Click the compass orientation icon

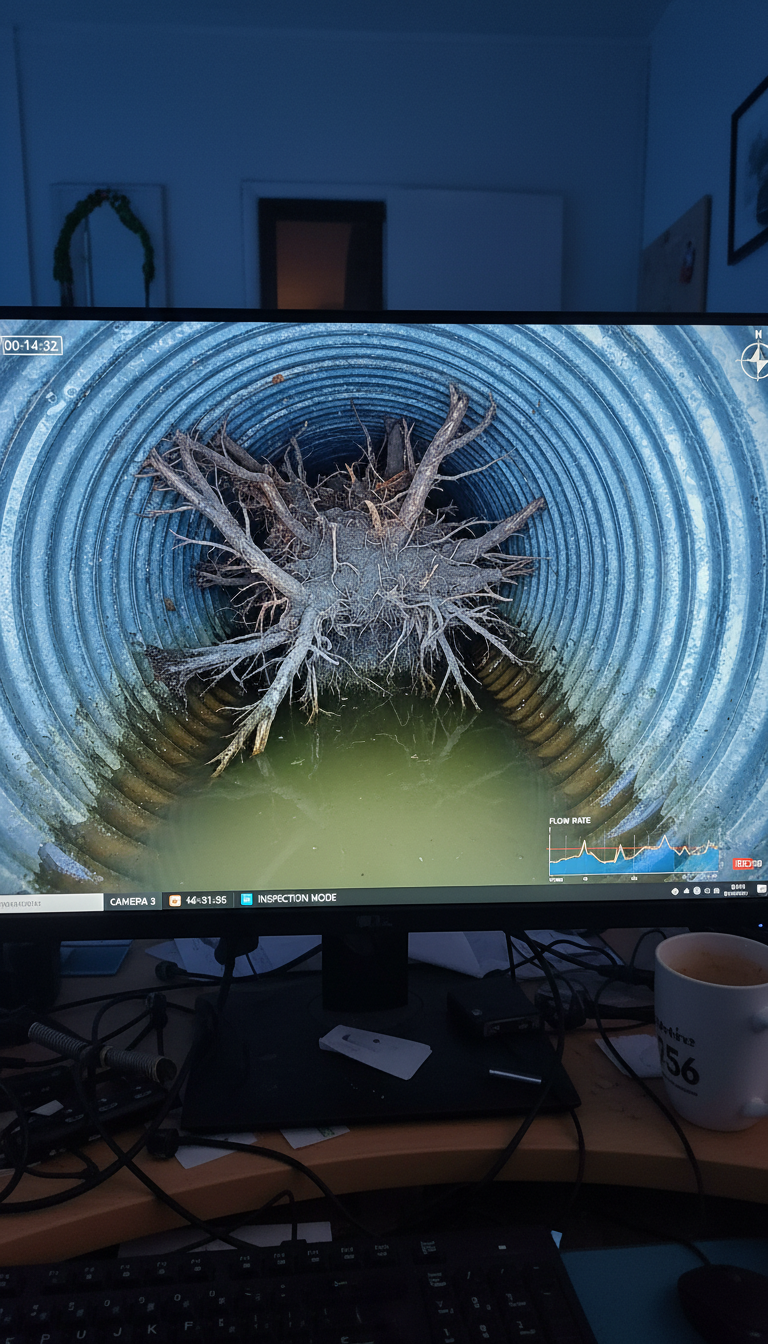(x=754, y=359)
